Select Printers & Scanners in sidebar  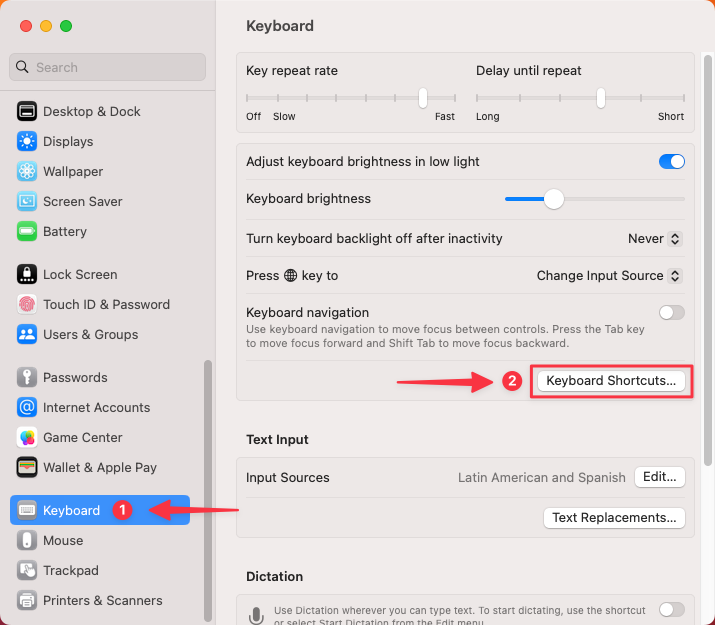click(100, 600)
